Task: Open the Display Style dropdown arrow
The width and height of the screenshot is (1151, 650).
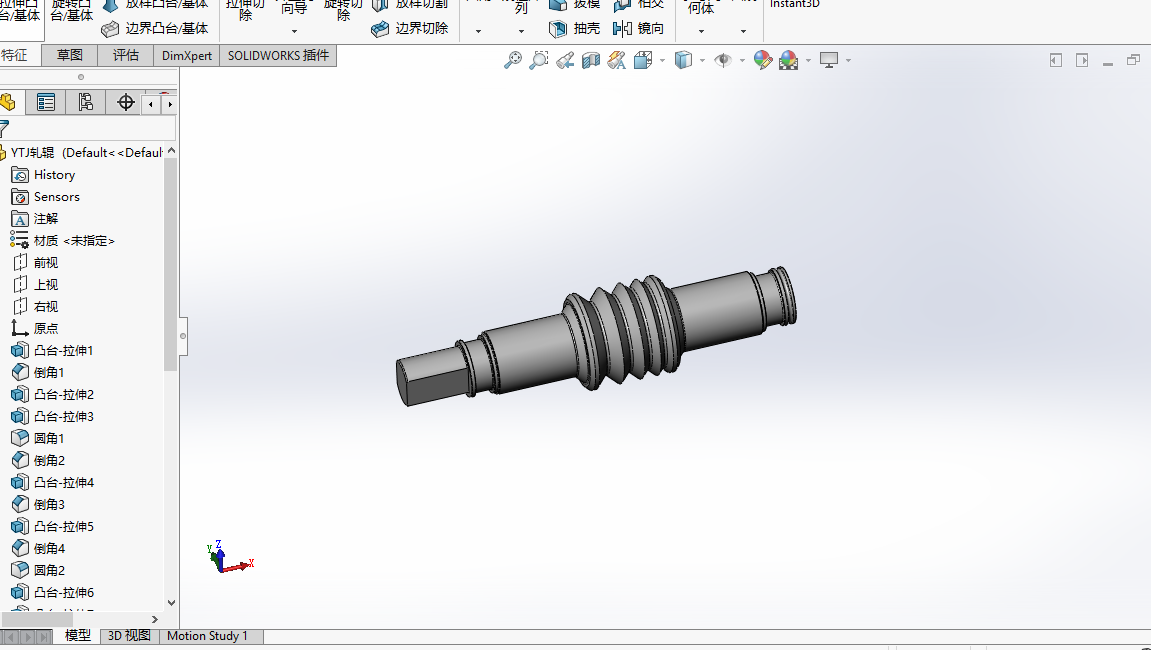Action: [702, 60]
